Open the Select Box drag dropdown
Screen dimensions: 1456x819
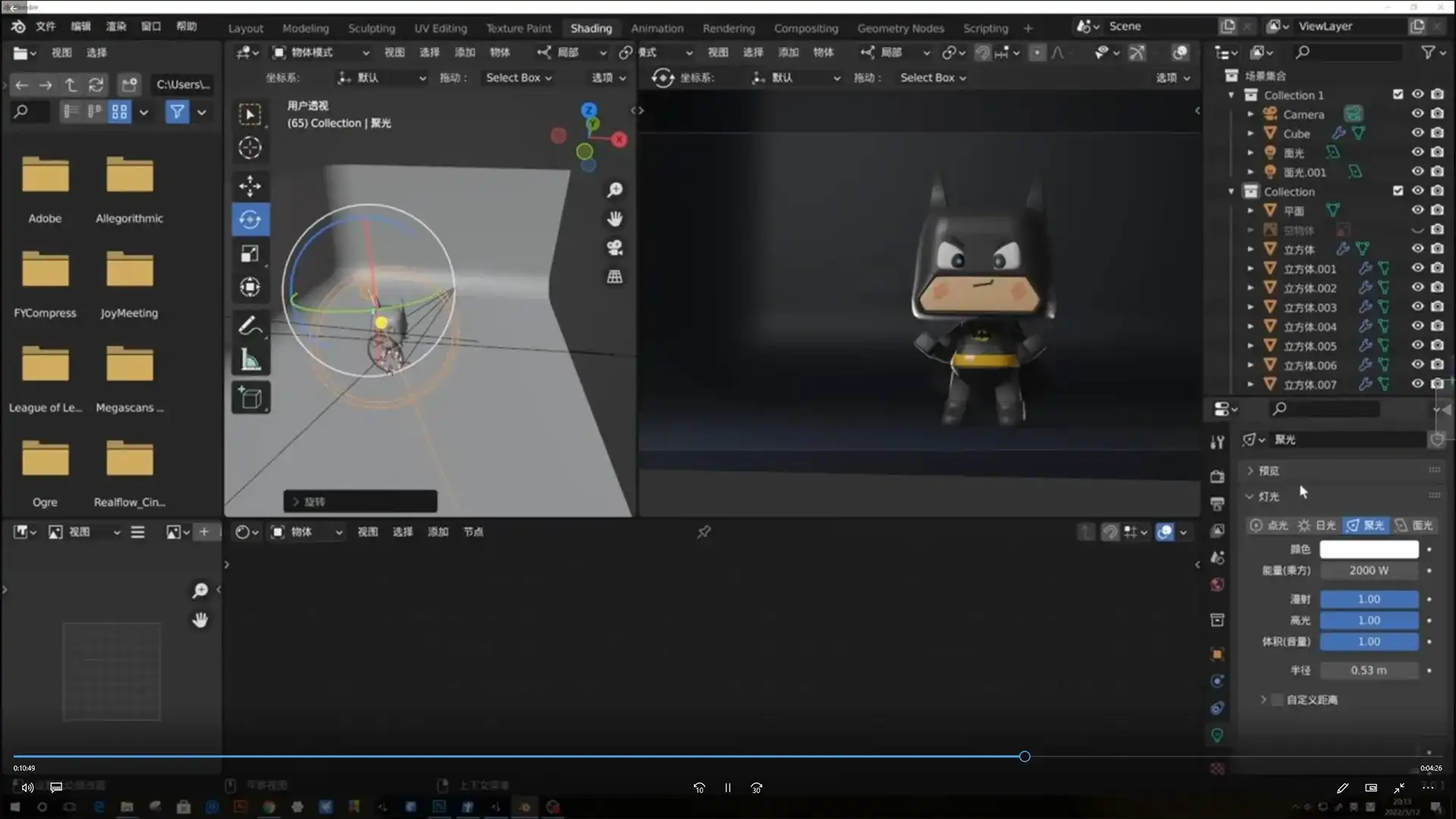pos(519,77)
